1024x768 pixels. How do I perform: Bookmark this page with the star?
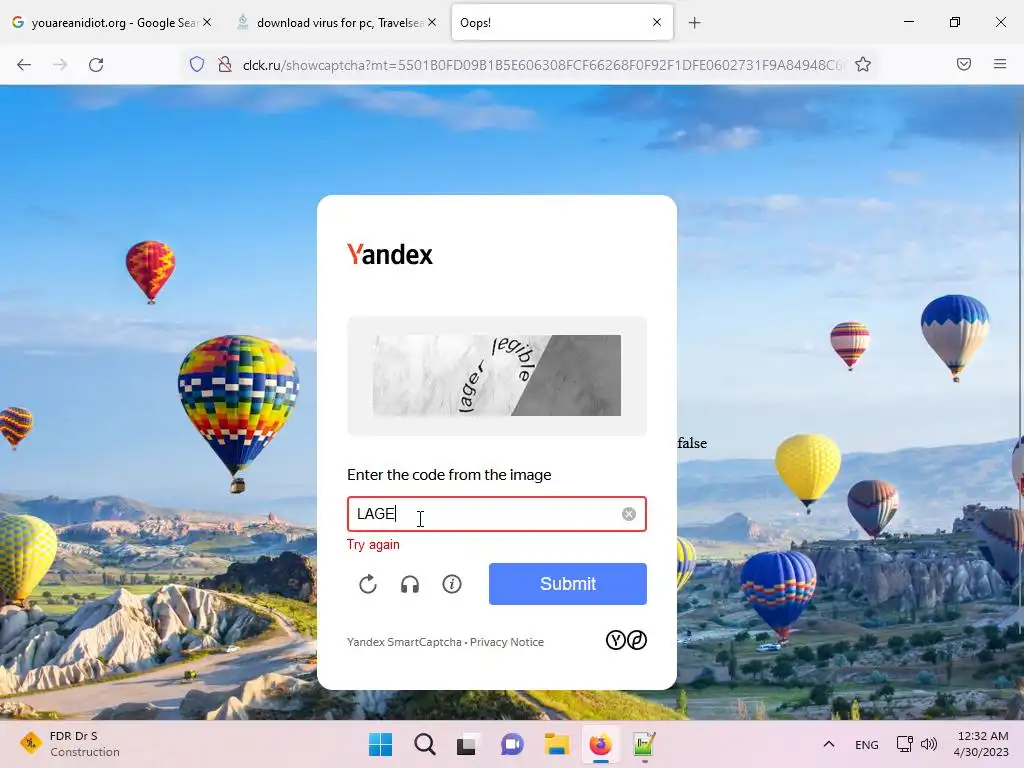pyautogui.click(x=863, y=64)
